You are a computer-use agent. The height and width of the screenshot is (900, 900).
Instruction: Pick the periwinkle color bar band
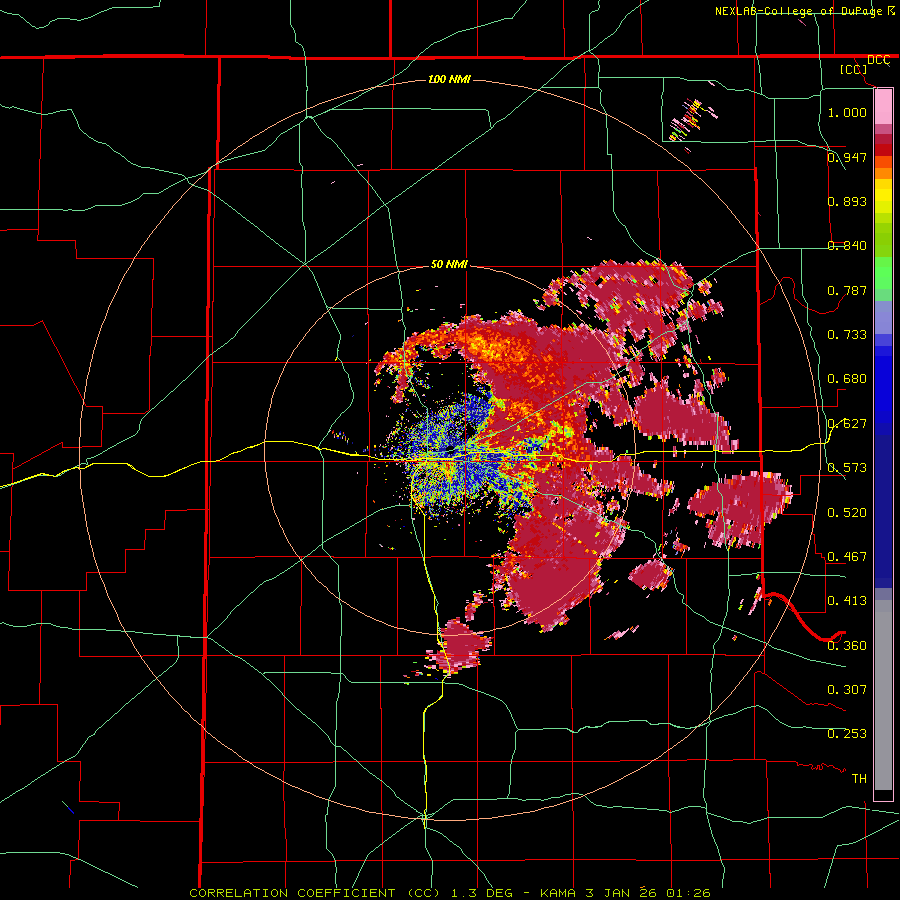tap(883, 317)
